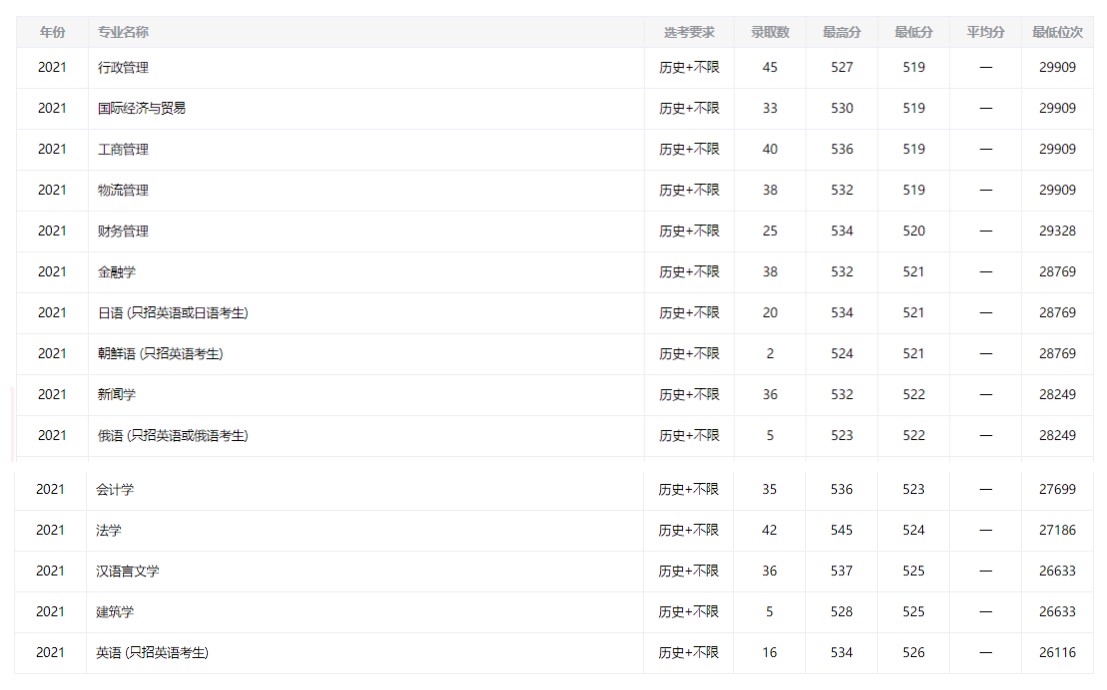The width and height of the screenshot is (1107, 690).
Task: Open the 新闻学 major entry
Action: pyautogui.click(x=116, y=395)
